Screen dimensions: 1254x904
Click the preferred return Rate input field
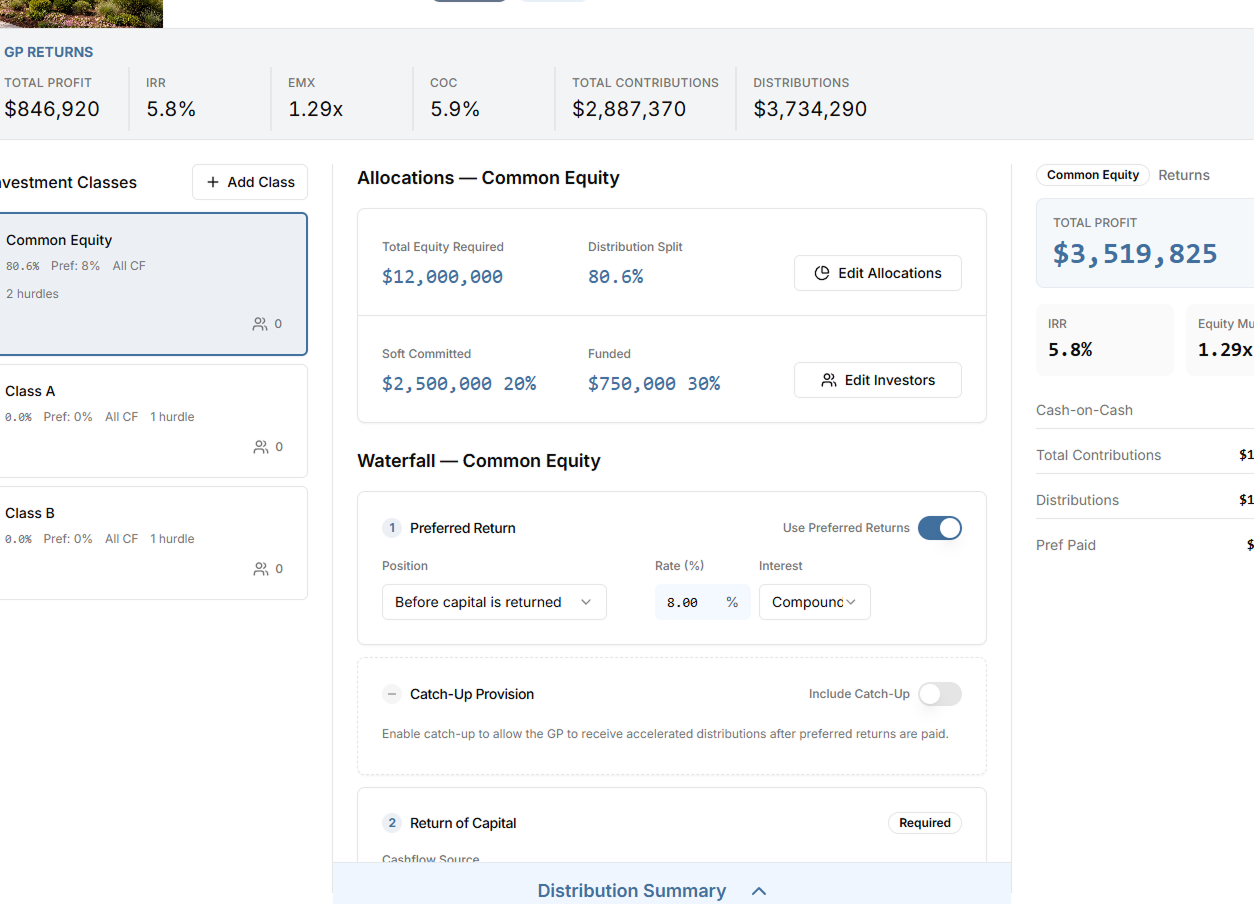click(x=686, y=602)
